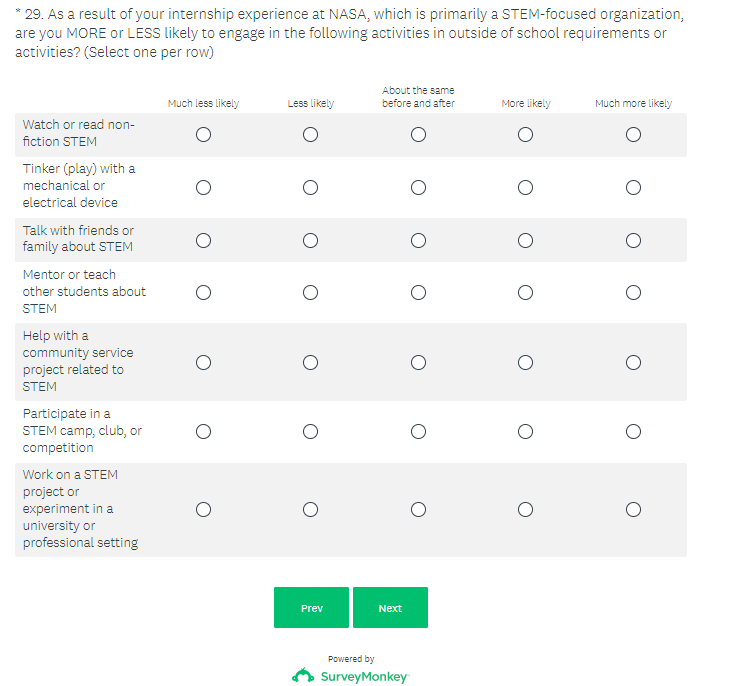Click the Prev button
741x686 pixels.
coord(311,608)
